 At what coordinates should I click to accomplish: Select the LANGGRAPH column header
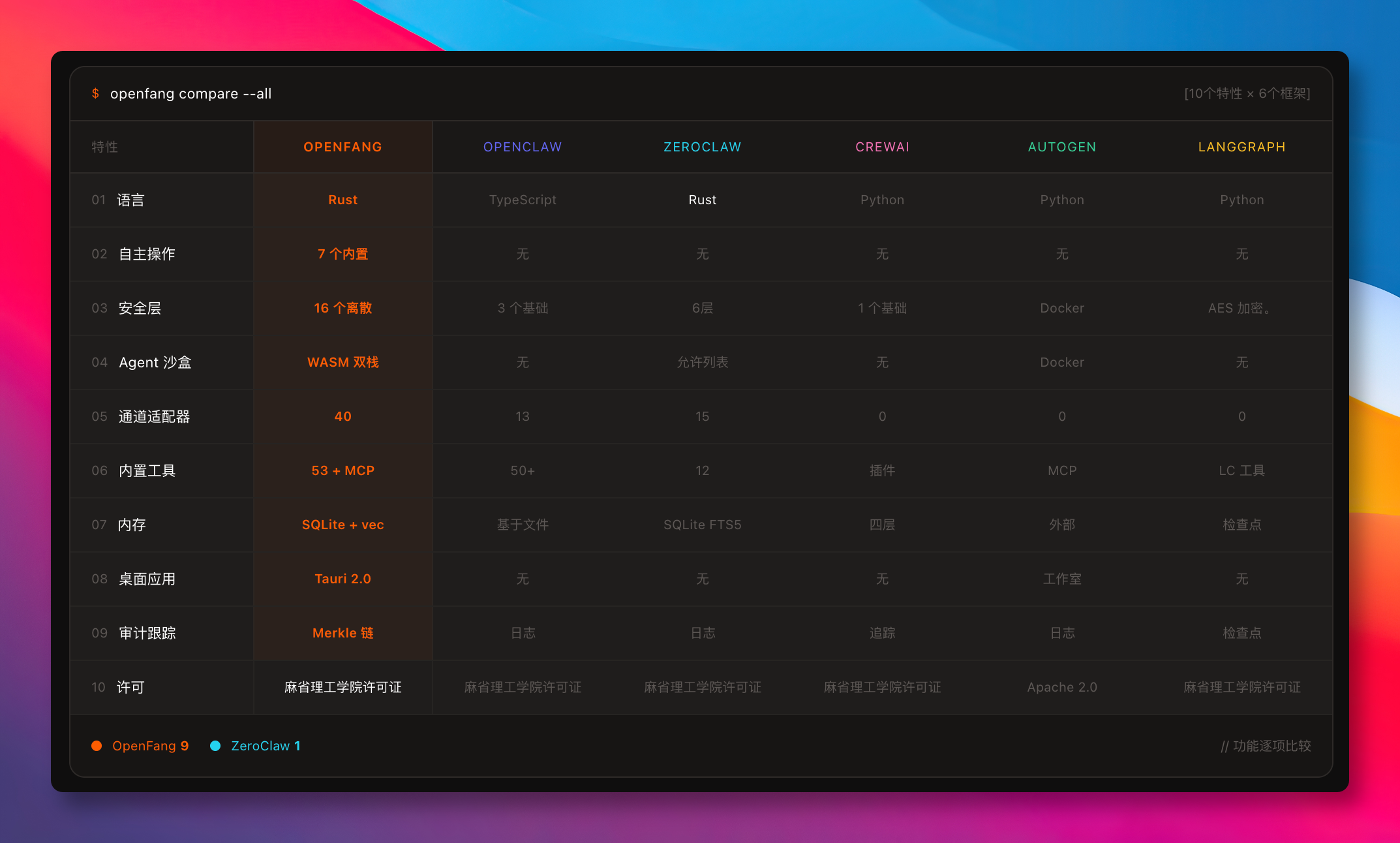pyautogui.click(x=1241, y=147)
